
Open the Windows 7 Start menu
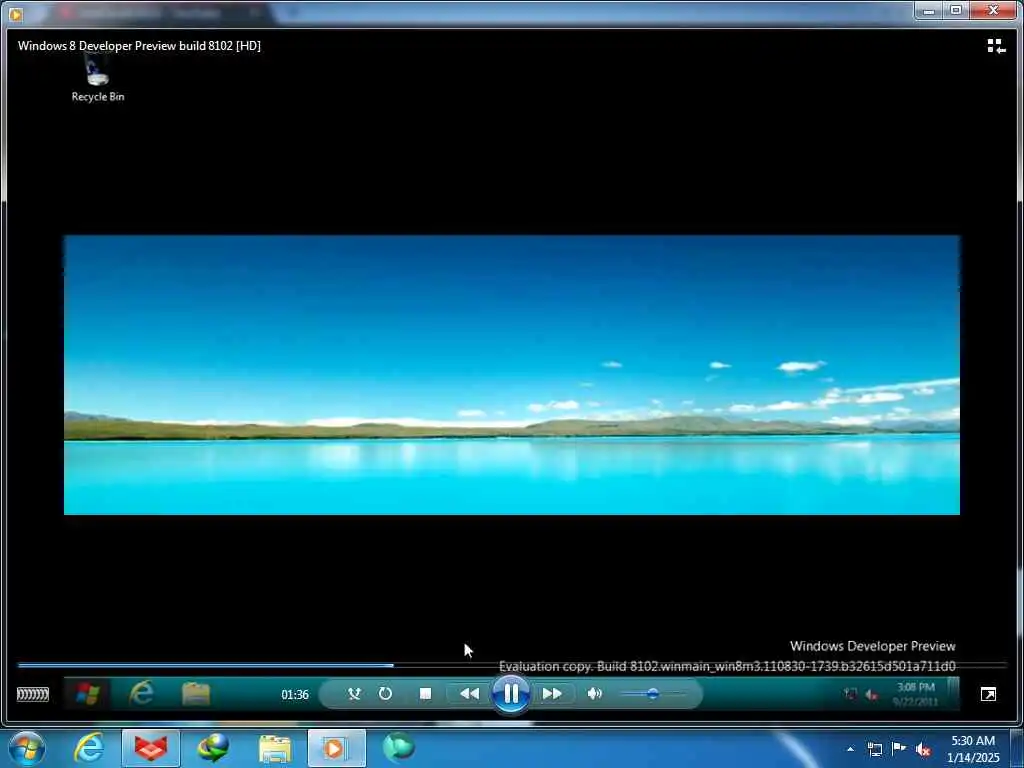[x=27, y=748]
